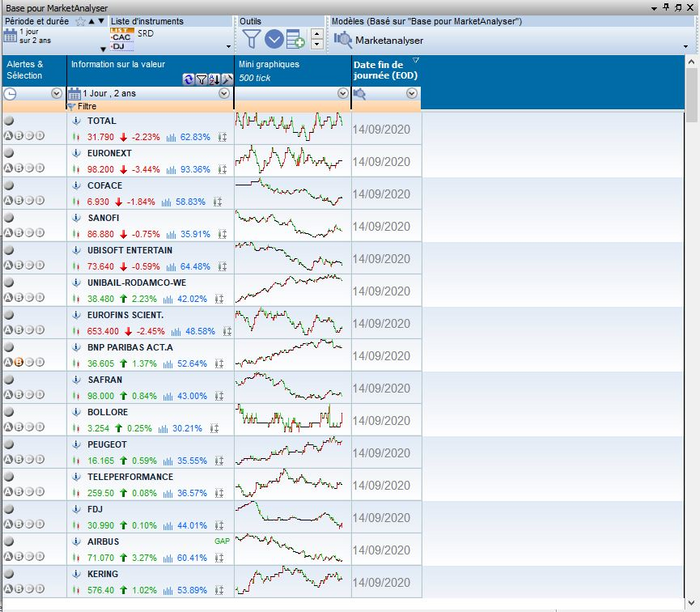Click the Alertes & Sélection column header

[x=25, y=70]
